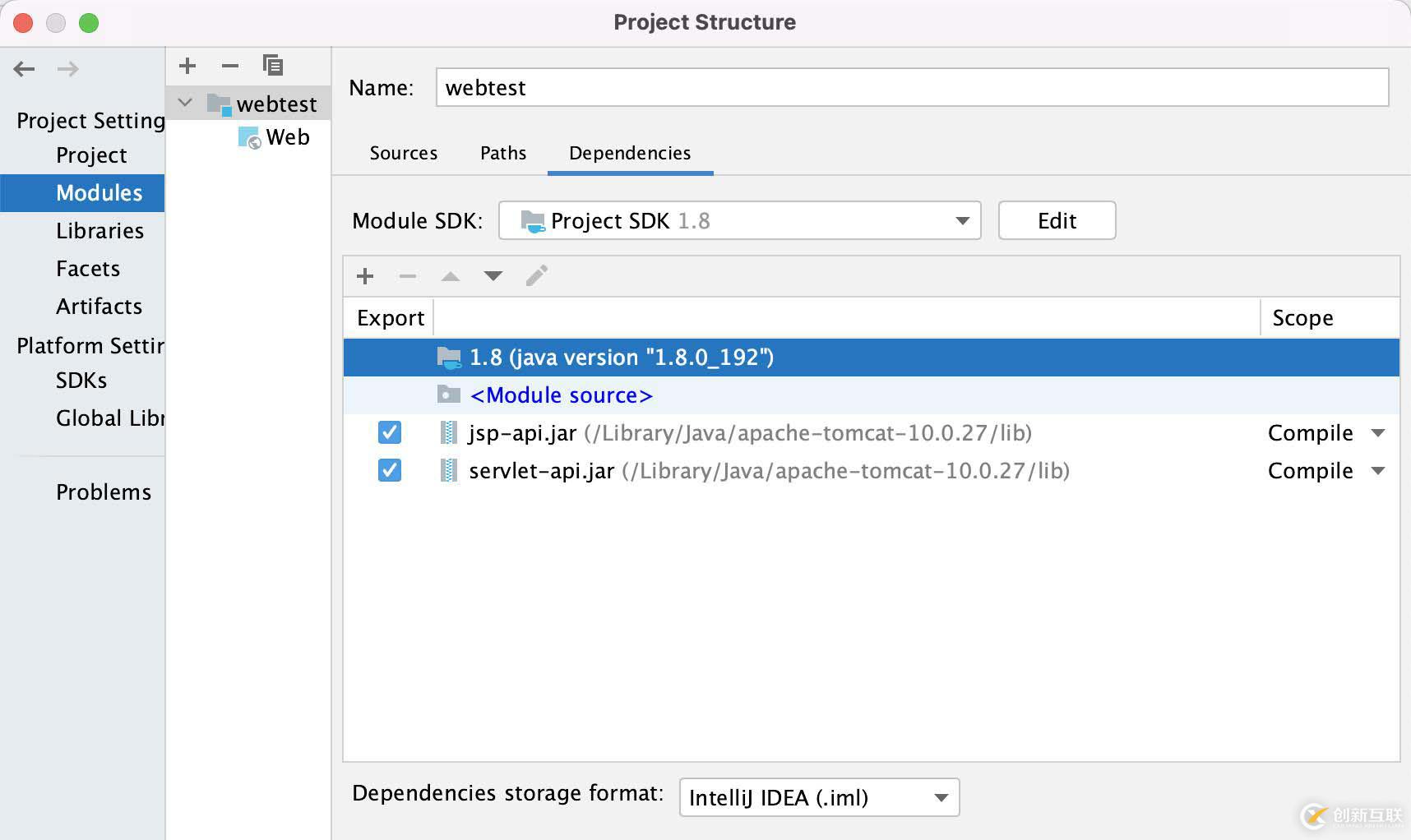Toggle export checkbox for servlet-api.jar
This screenshot has height=840, width=1411.
390,470
